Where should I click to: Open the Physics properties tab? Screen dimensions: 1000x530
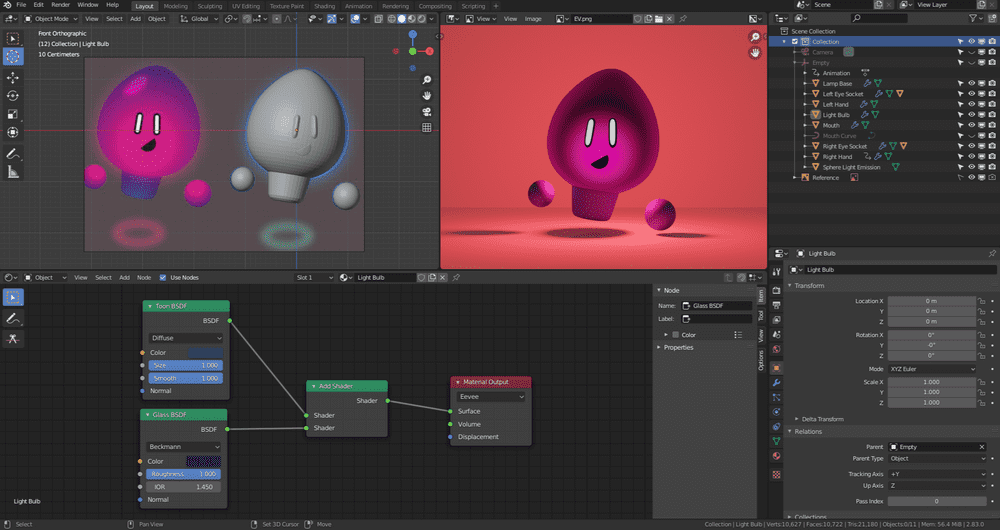[776, 411]
